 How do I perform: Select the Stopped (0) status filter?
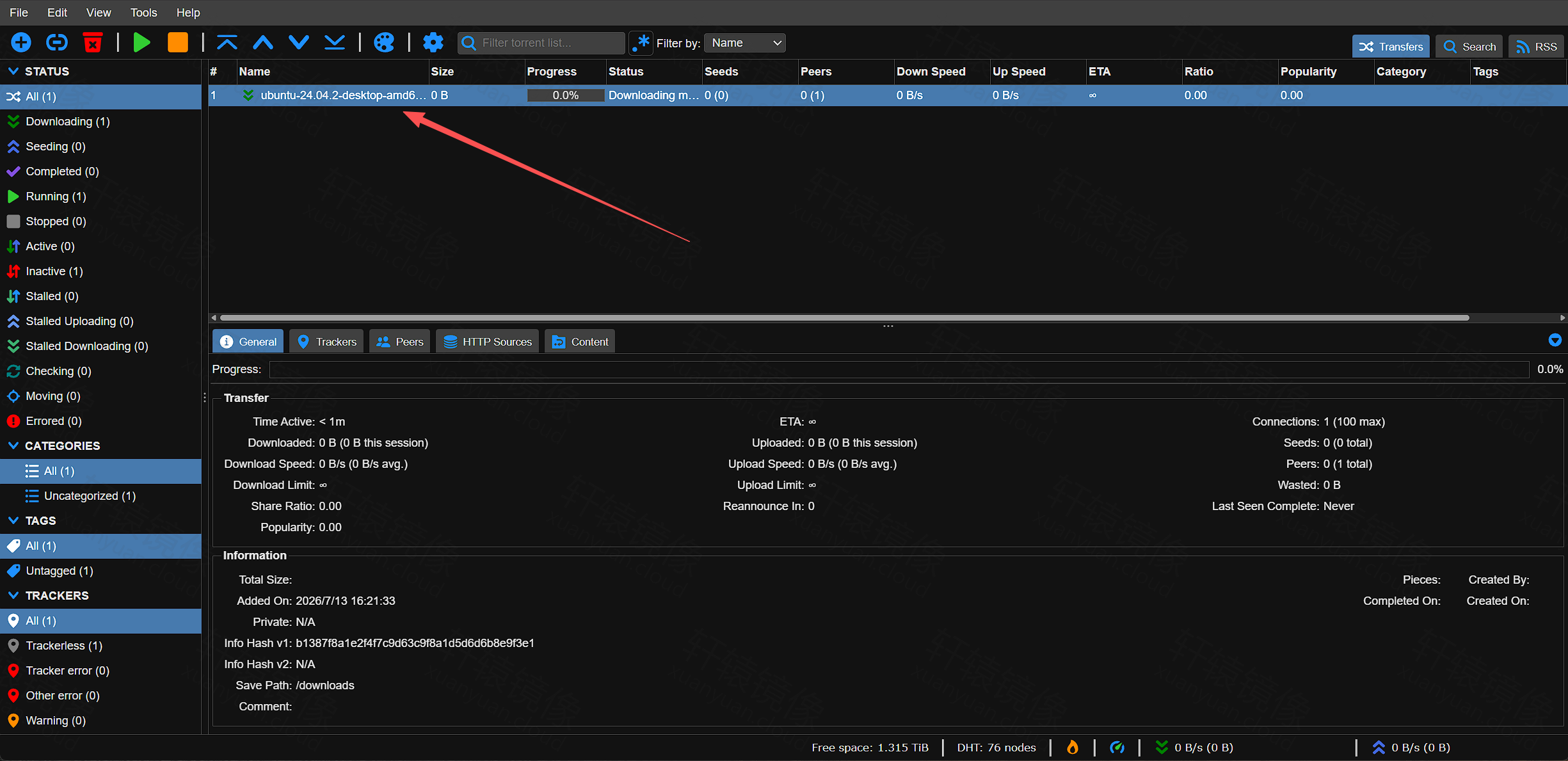[100, 221]
